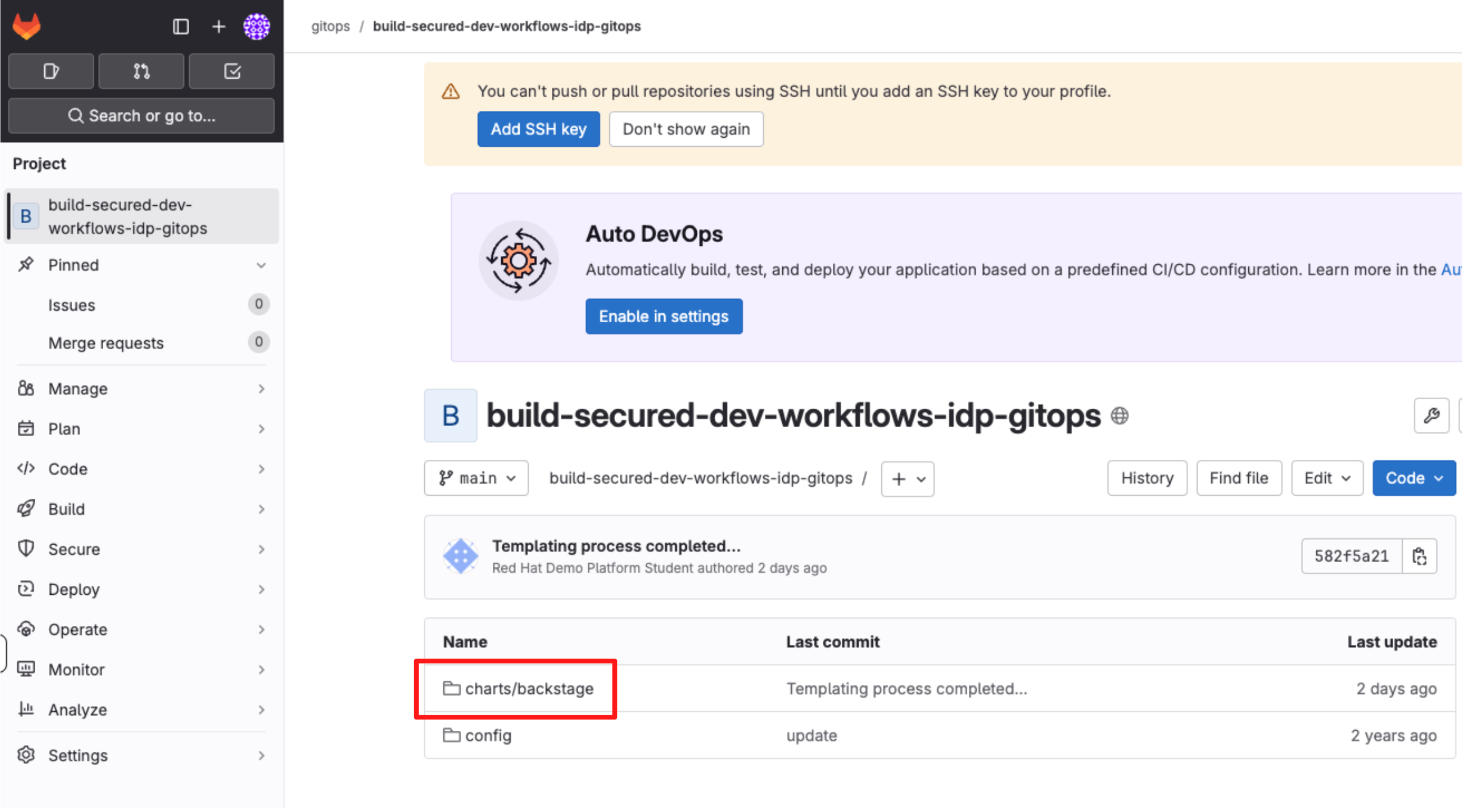Toggle the sidebar collapse icon
1466x812 pixels.
pyautogui.click(x=181, y=26)
